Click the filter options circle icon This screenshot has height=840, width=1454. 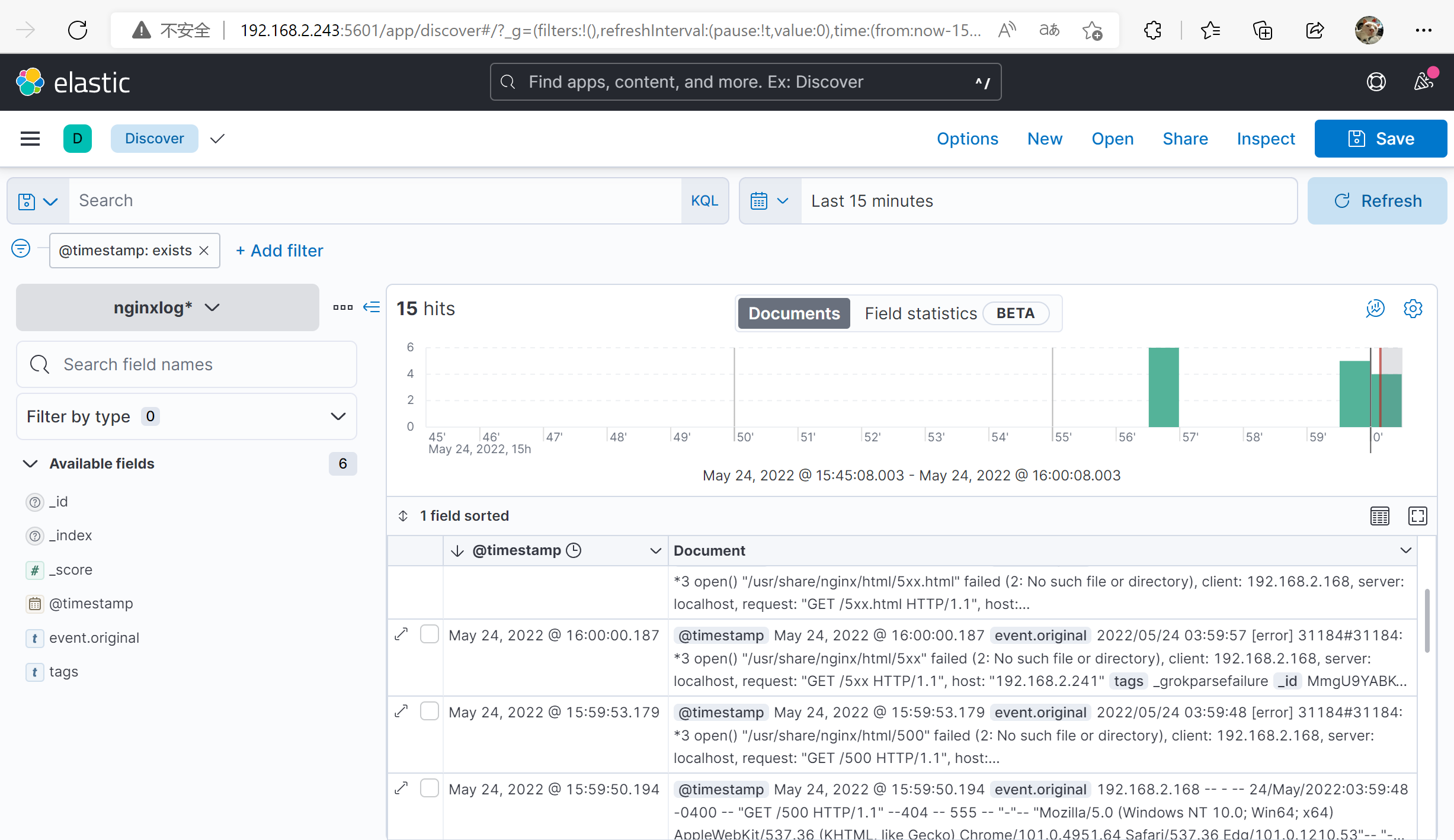(x=21, y=249)
